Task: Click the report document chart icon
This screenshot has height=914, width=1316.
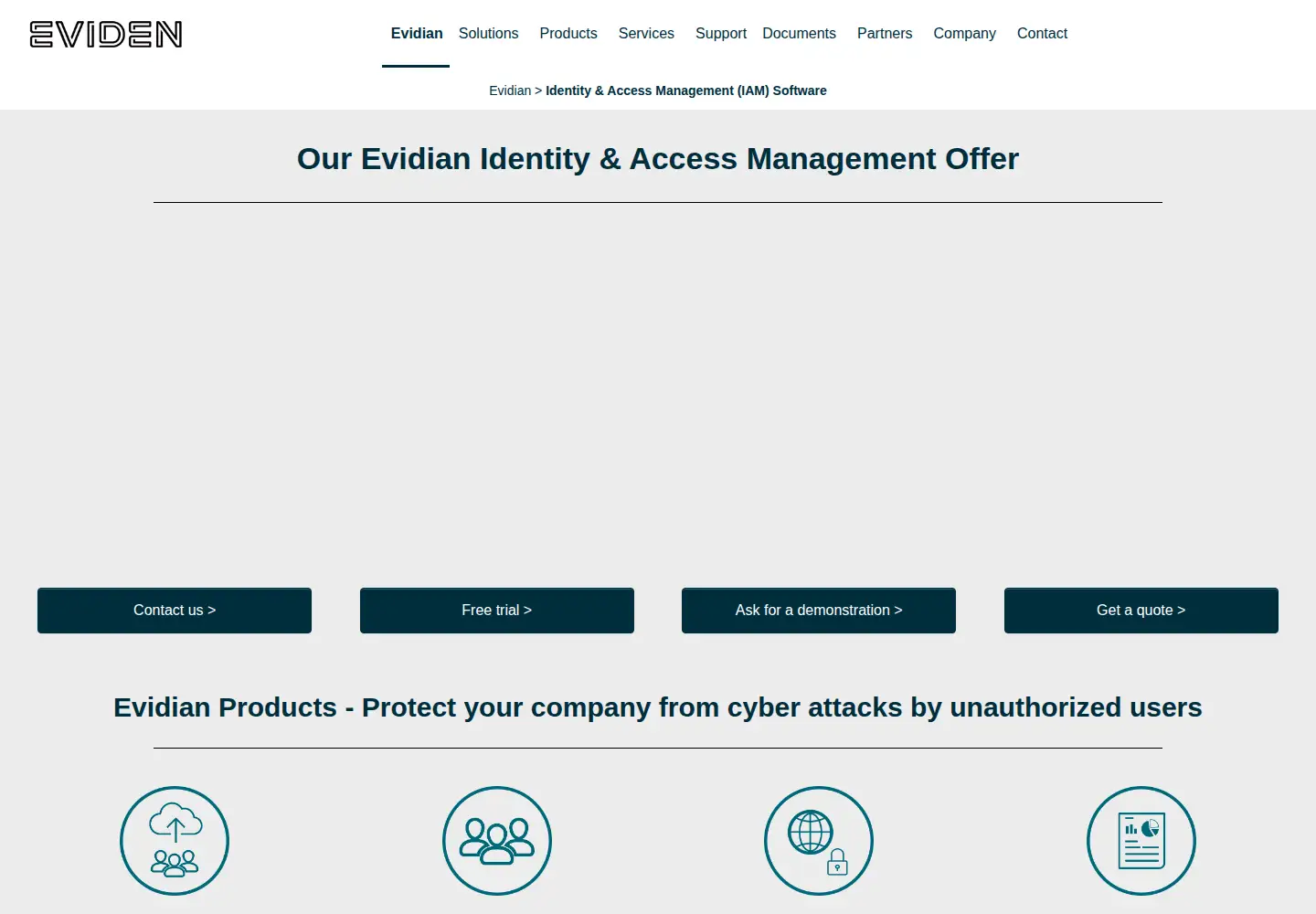Action: (x=1141, y=841)
